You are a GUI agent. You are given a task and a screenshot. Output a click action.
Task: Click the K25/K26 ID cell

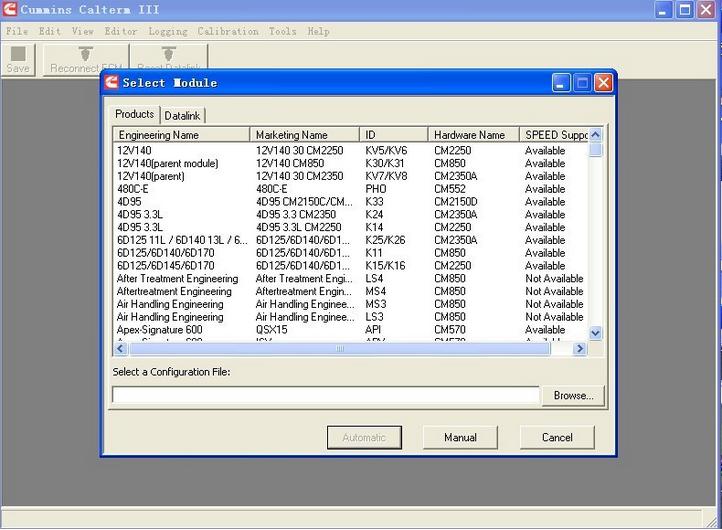coord(385,240)
